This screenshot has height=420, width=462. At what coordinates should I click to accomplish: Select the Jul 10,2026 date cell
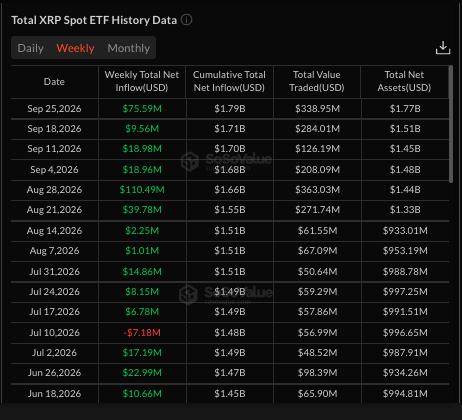pyautogui.click(x=54, y=333)
